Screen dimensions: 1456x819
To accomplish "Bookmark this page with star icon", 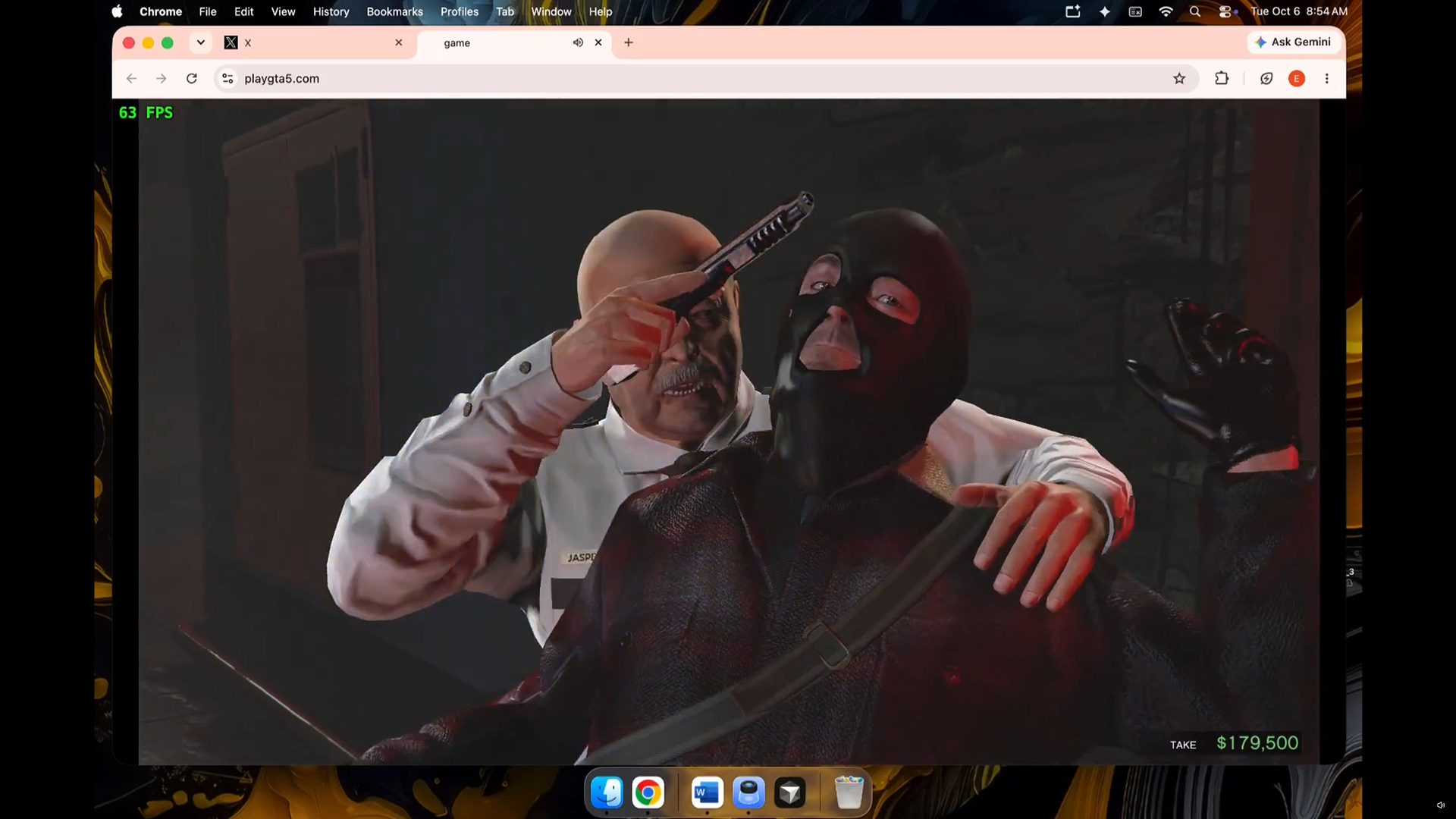I will coord(1179,78).
